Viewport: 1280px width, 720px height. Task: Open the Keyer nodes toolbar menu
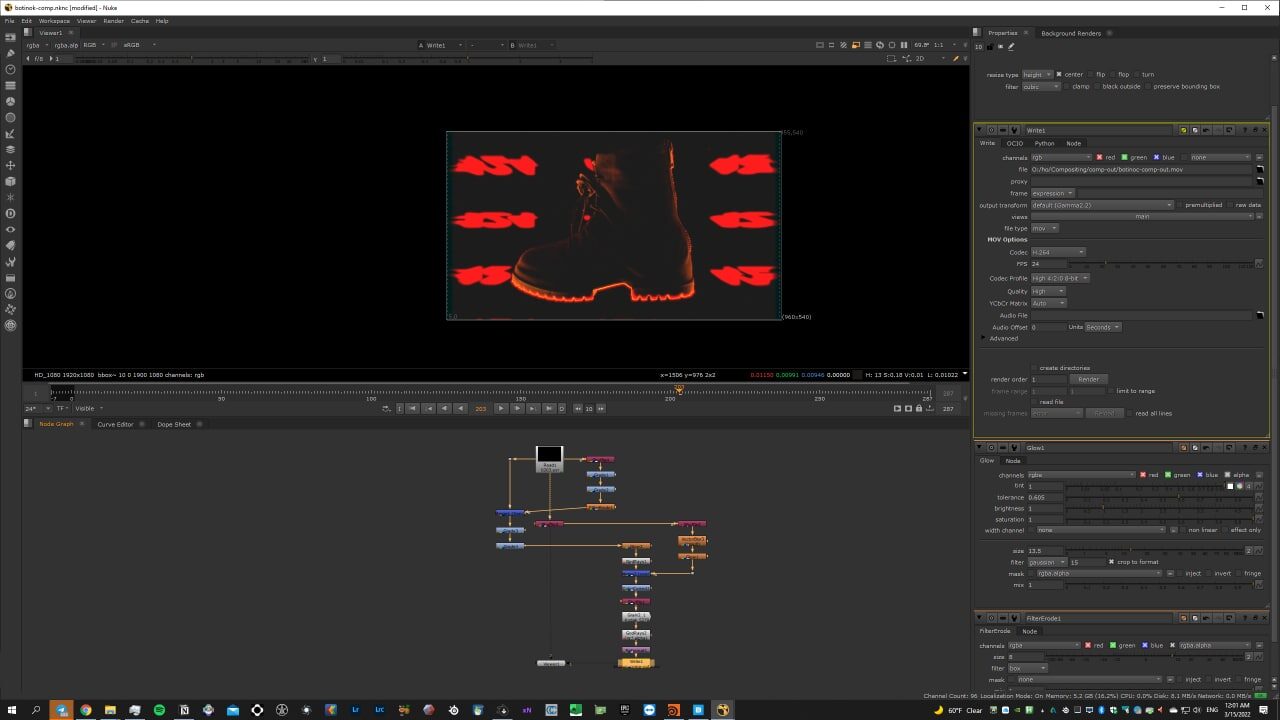tap(11, 133)
